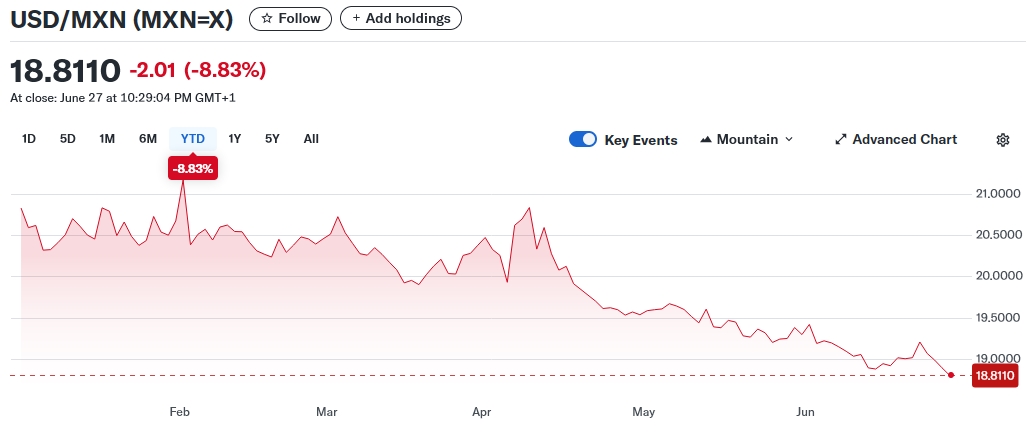
Task: Click the Jun label on the time axis
Action: 805,412
